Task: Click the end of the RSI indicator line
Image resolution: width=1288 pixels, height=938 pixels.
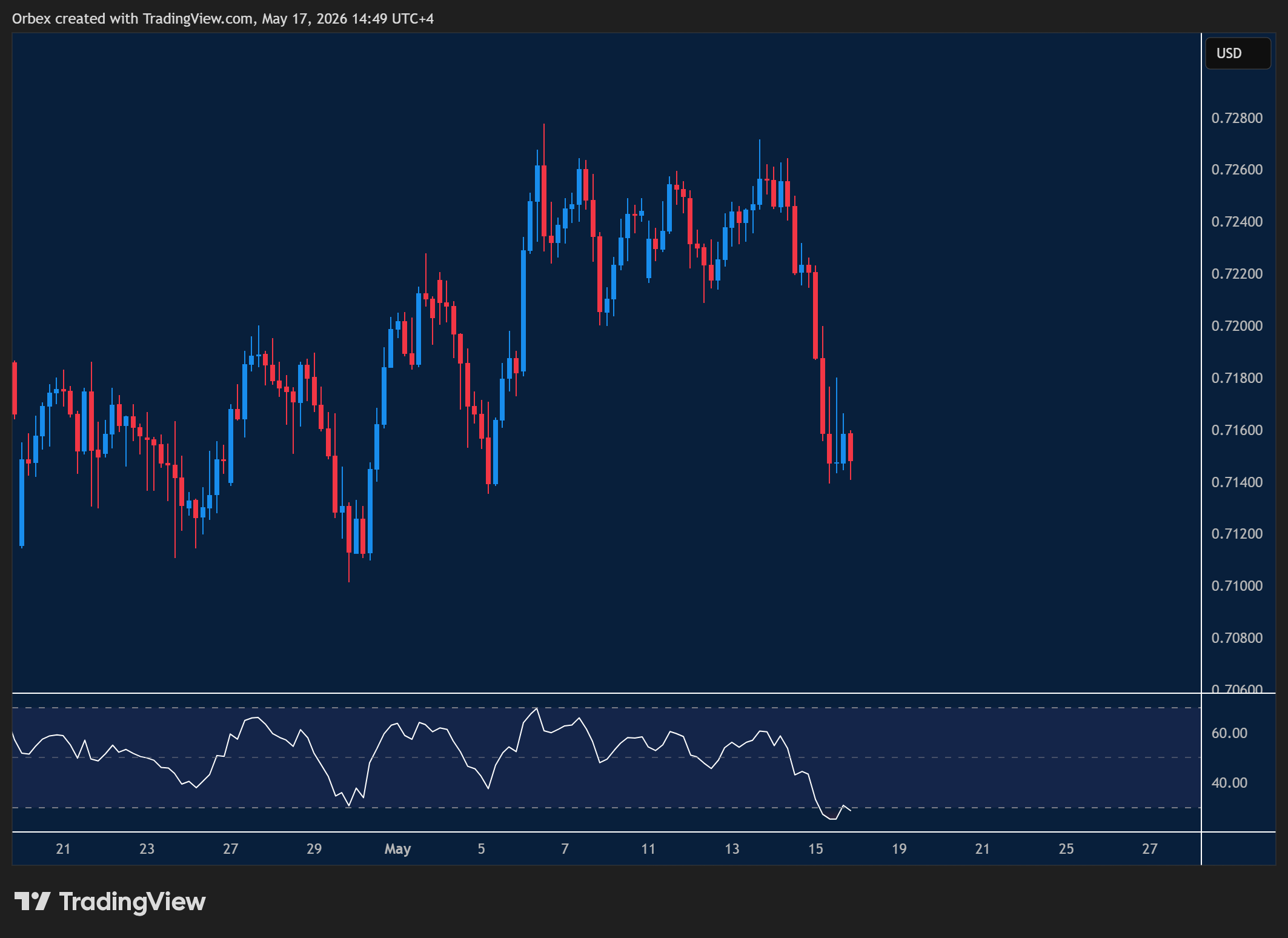Action: tap(851, 810)
